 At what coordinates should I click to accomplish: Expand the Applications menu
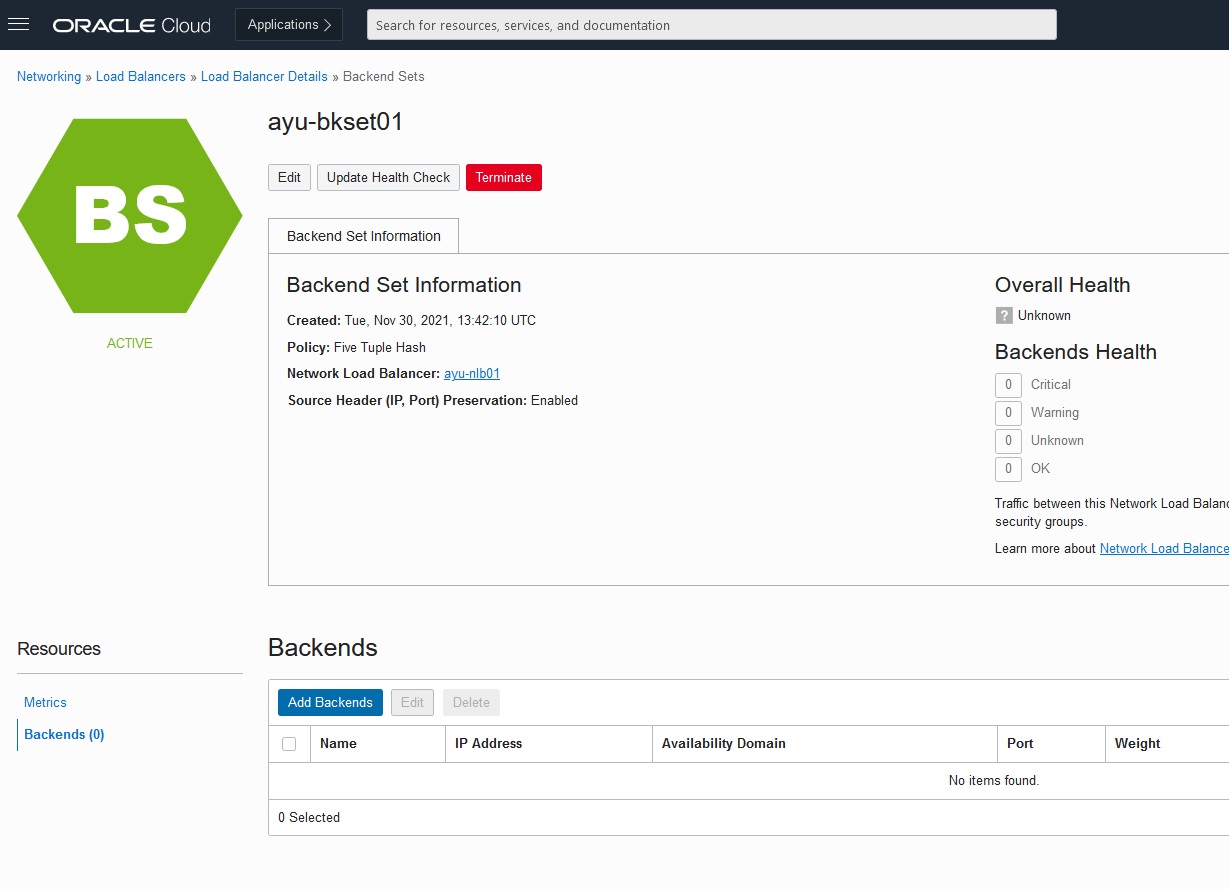click(x=289, y=25)
